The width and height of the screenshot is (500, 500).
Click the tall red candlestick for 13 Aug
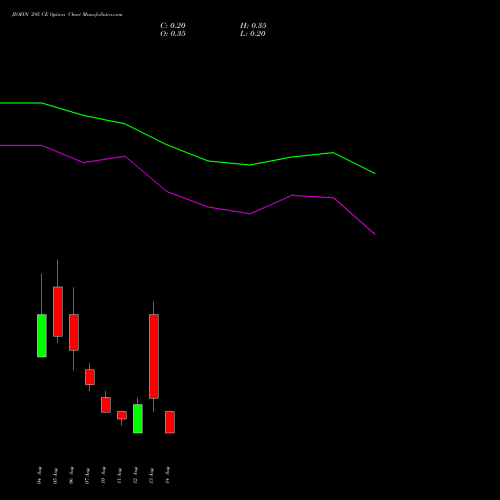pos(154,356)
